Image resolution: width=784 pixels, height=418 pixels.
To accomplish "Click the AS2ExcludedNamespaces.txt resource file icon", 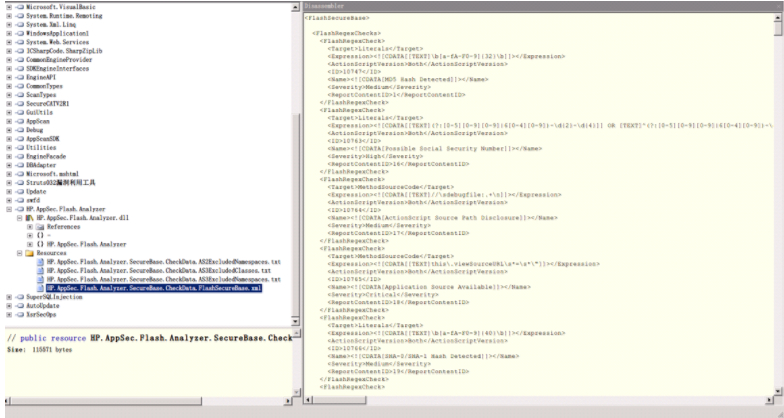I will tap(40, 262).
